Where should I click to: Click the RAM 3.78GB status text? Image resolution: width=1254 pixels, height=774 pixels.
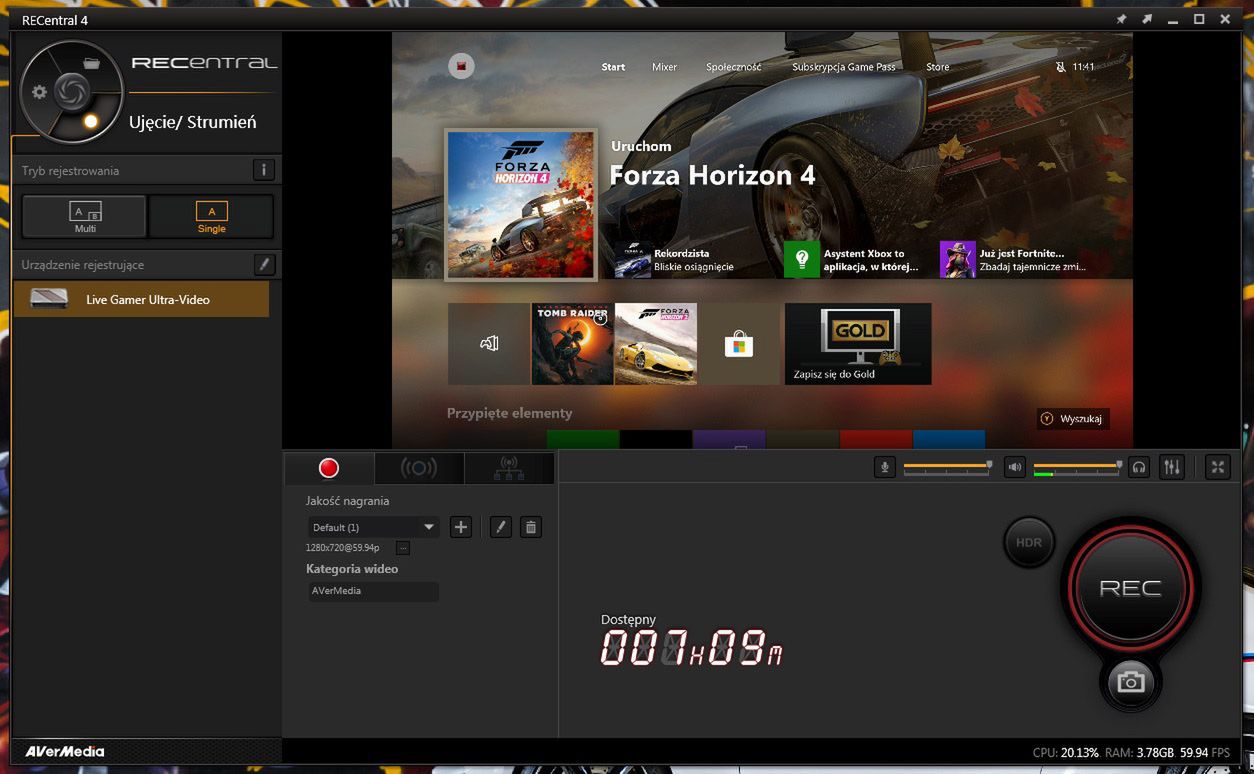coord(1141,752)
